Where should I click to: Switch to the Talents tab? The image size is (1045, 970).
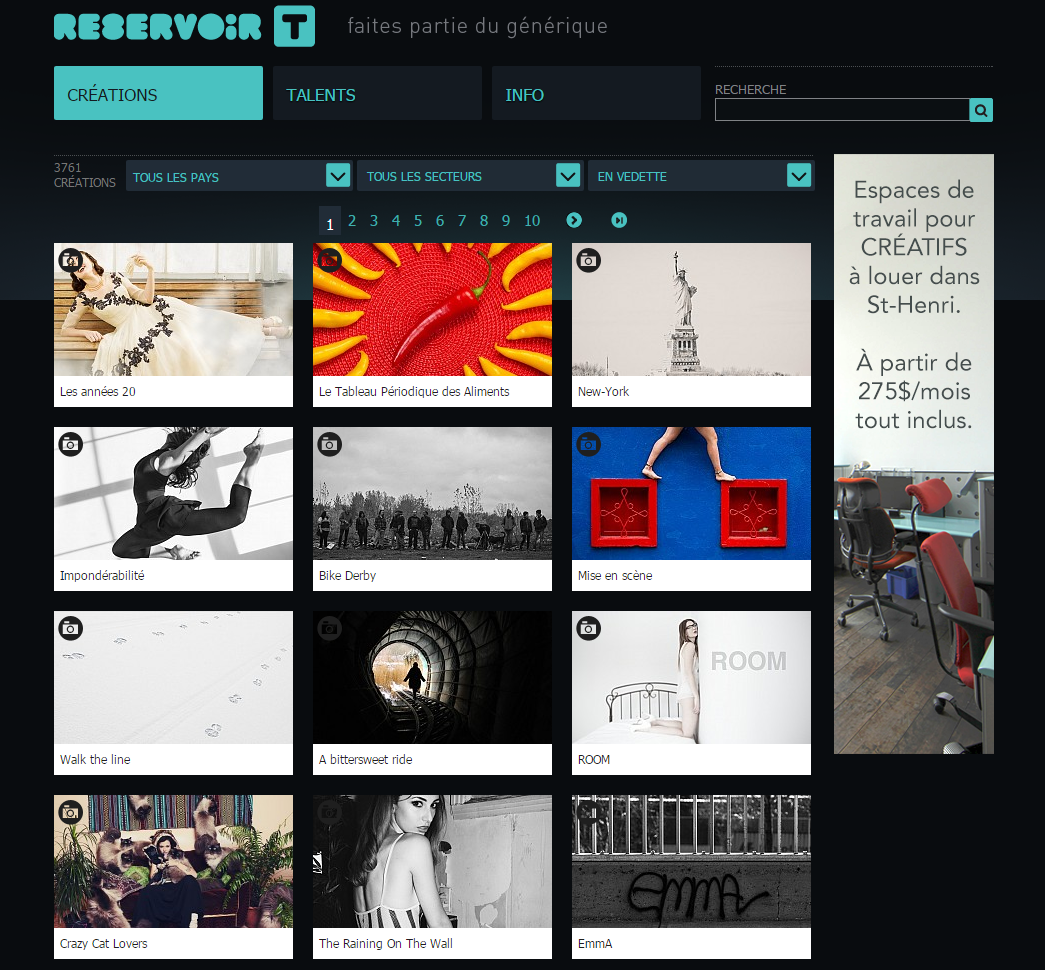(377, 93)
